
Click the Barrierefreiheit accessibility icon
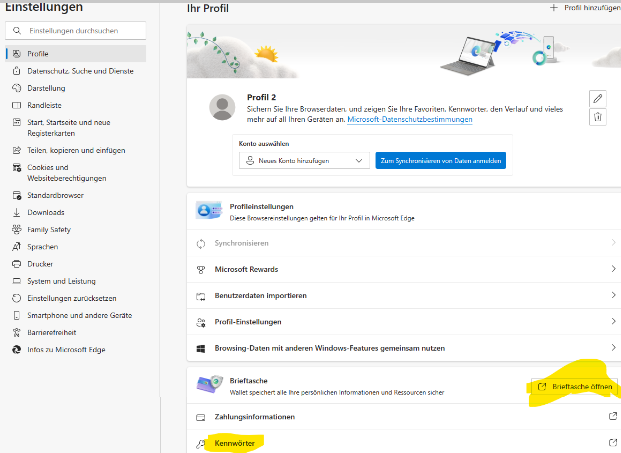pyautogui.click(x=17, y=333)
